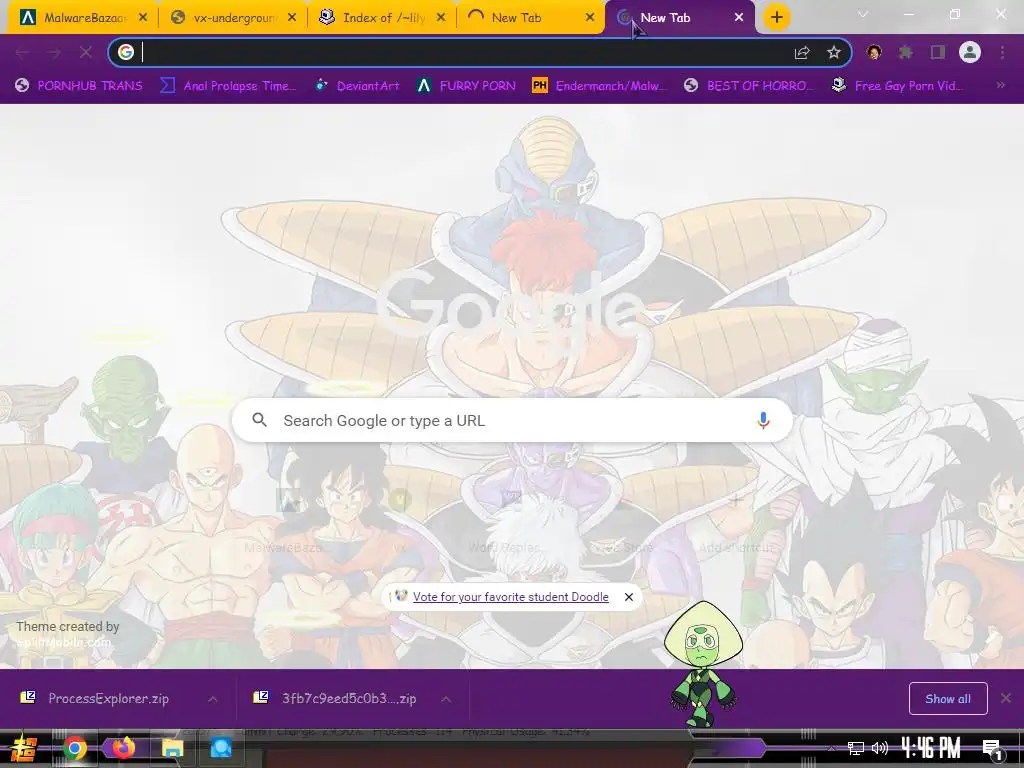Screen dimensions: 1024x768
Task: Open Chrome from the taskbar
Action: [75, 748]
